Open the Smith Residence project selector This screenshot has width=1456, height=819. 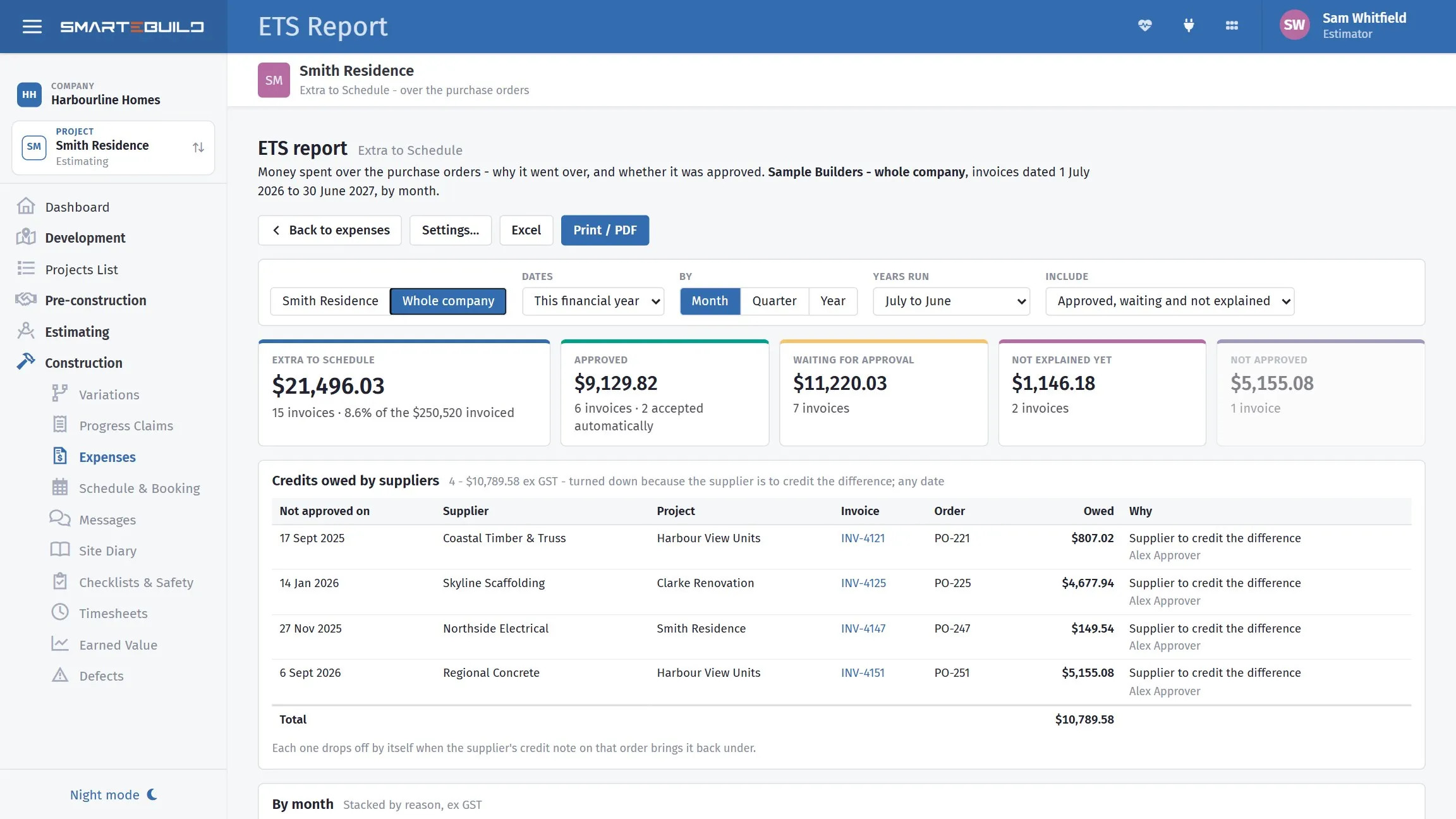click(x=113, y=148)
